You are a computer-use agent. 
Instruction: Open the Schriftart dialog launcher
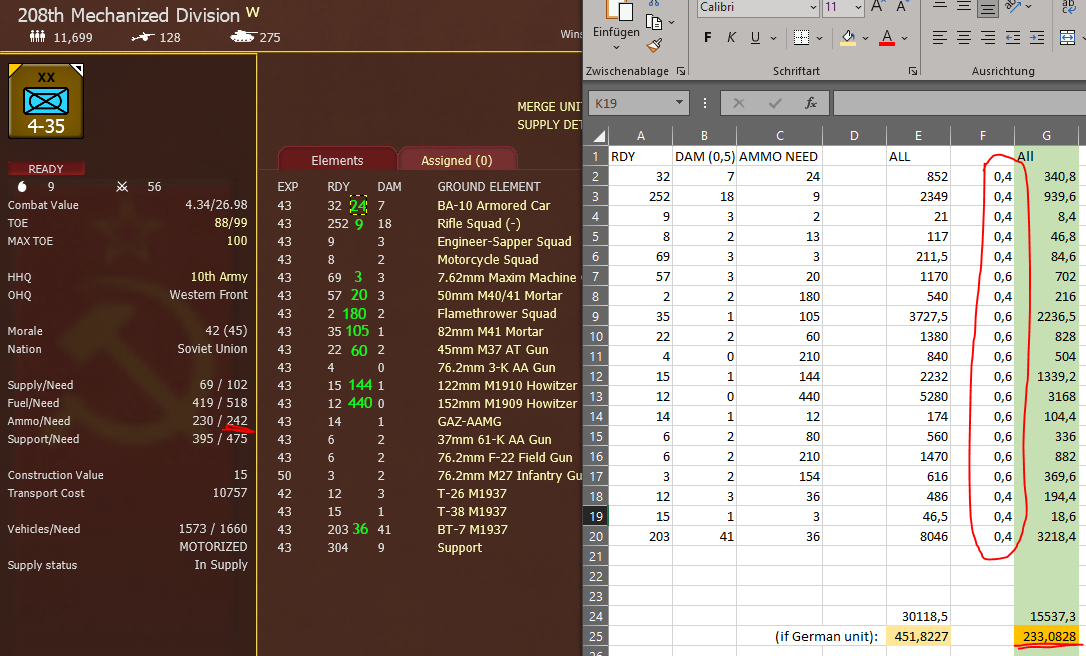click(913, 71)
